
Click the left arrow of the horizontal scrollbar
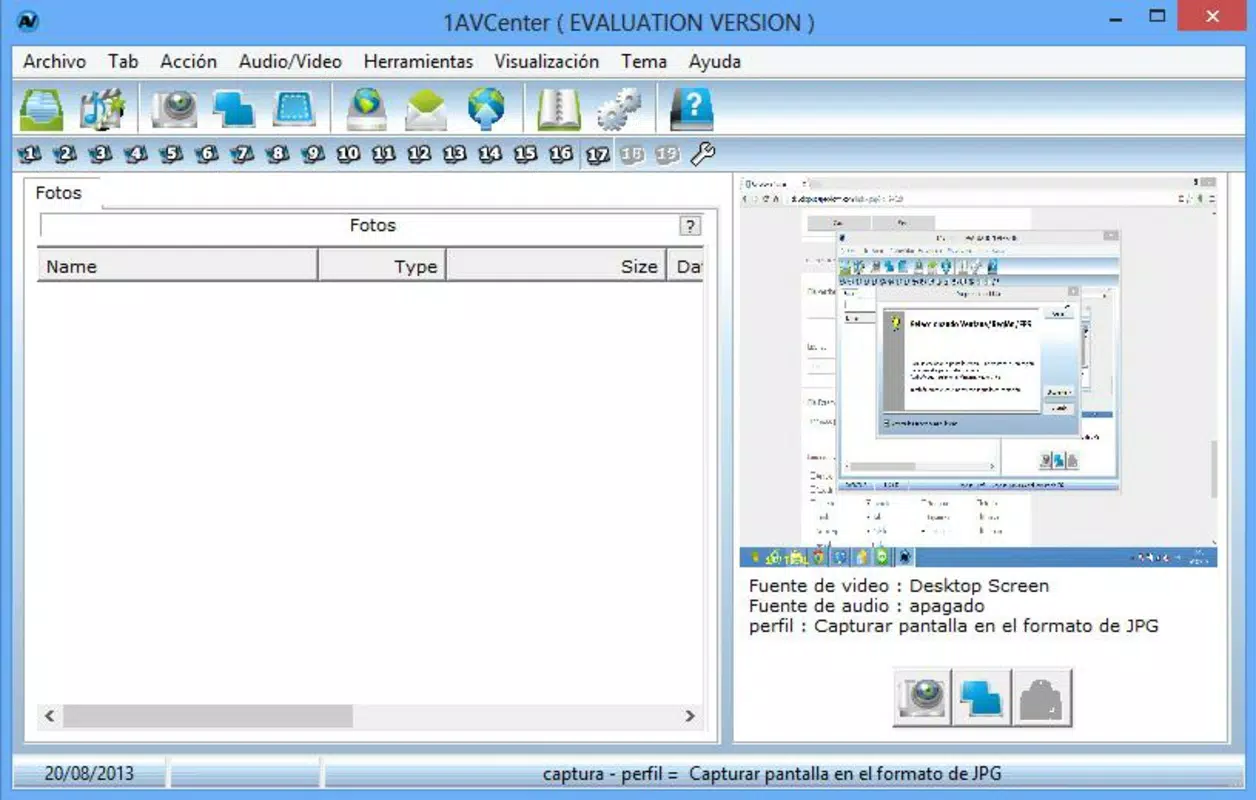click(49, 716)
